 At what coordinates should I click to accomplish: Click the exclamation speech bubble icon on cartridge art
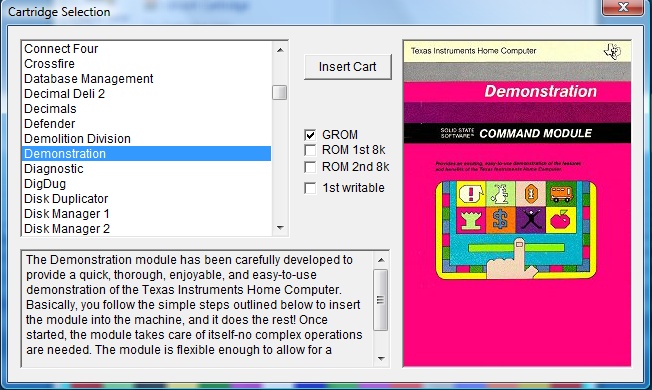click(471, 194)
